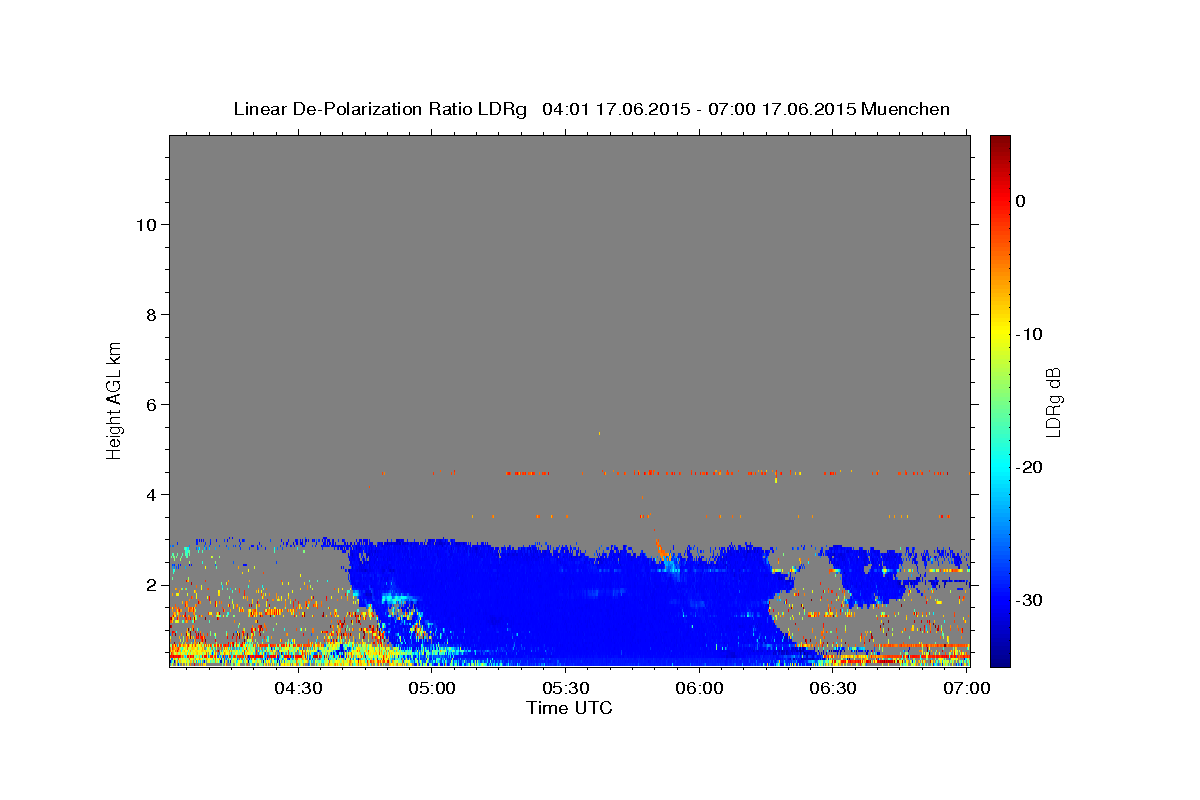Click the colorbar value label -10

(x=1029, y=334)
